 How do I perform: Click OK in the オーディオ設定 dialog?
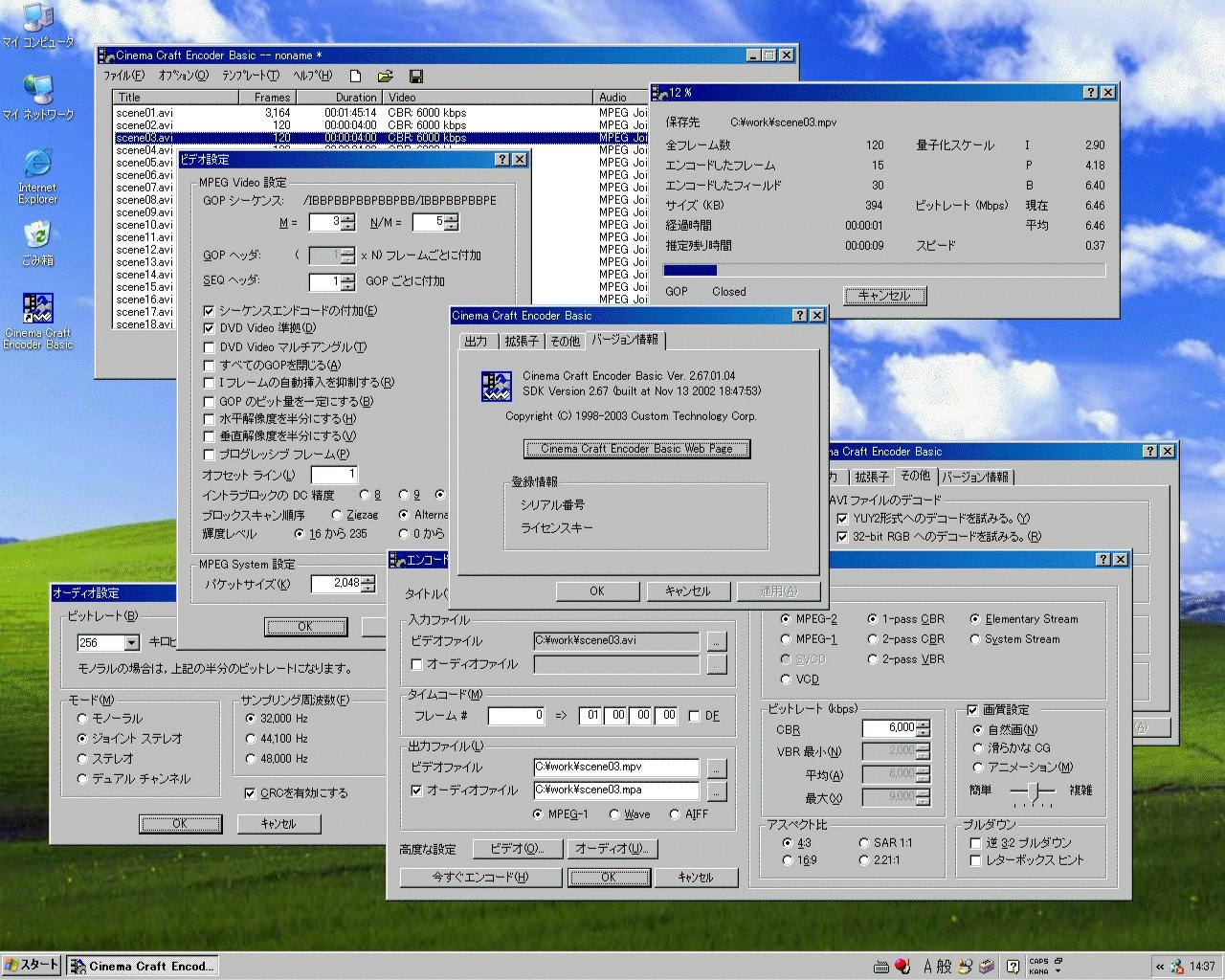click(x=180, y=824)
